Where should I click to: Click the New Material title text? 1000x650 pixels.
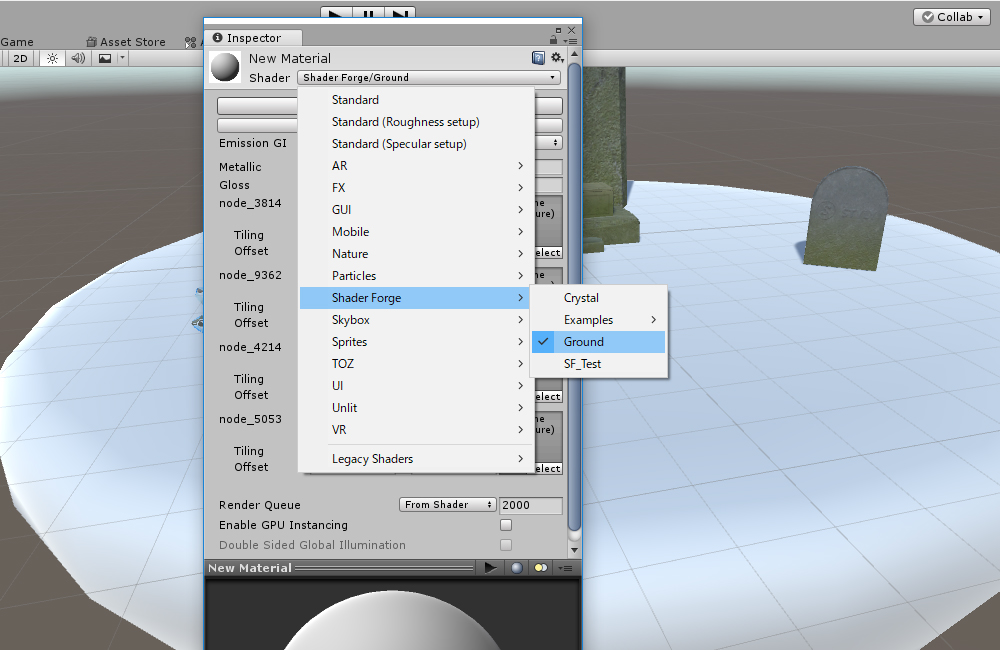click(290, 59)
